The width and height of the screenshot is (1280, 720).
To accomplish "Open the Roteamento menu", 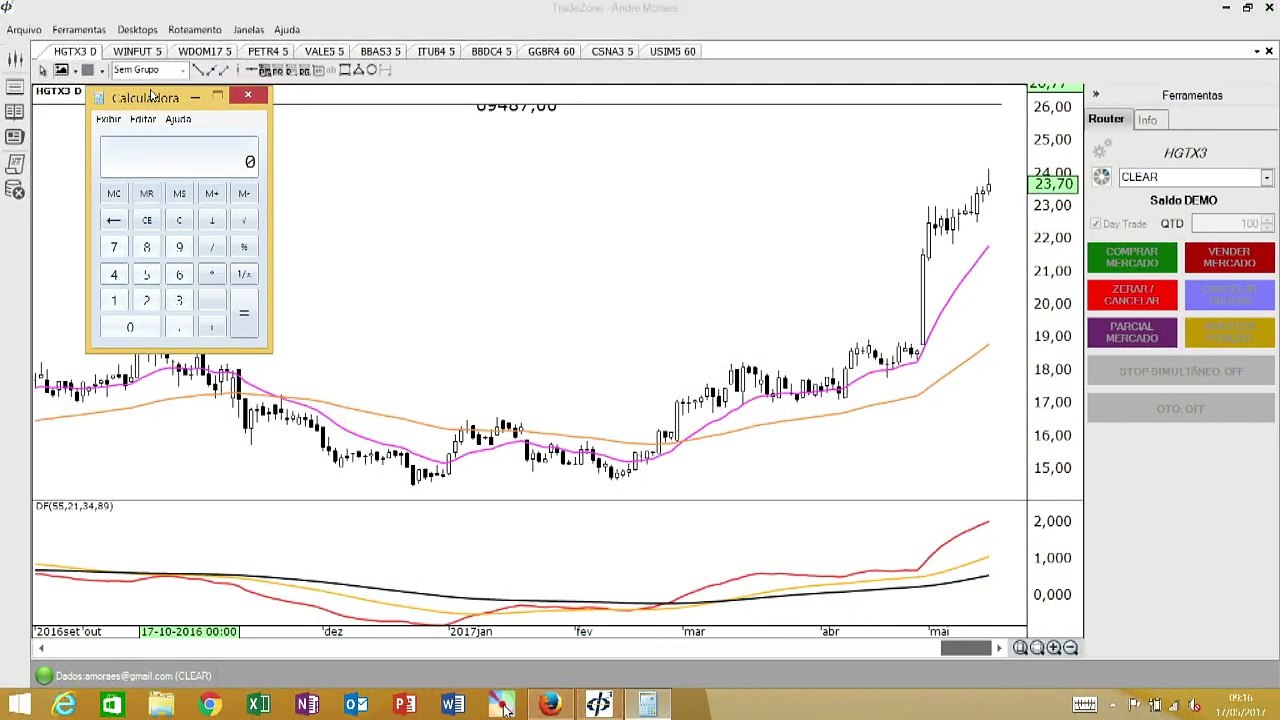I will [x=195, y=30].
